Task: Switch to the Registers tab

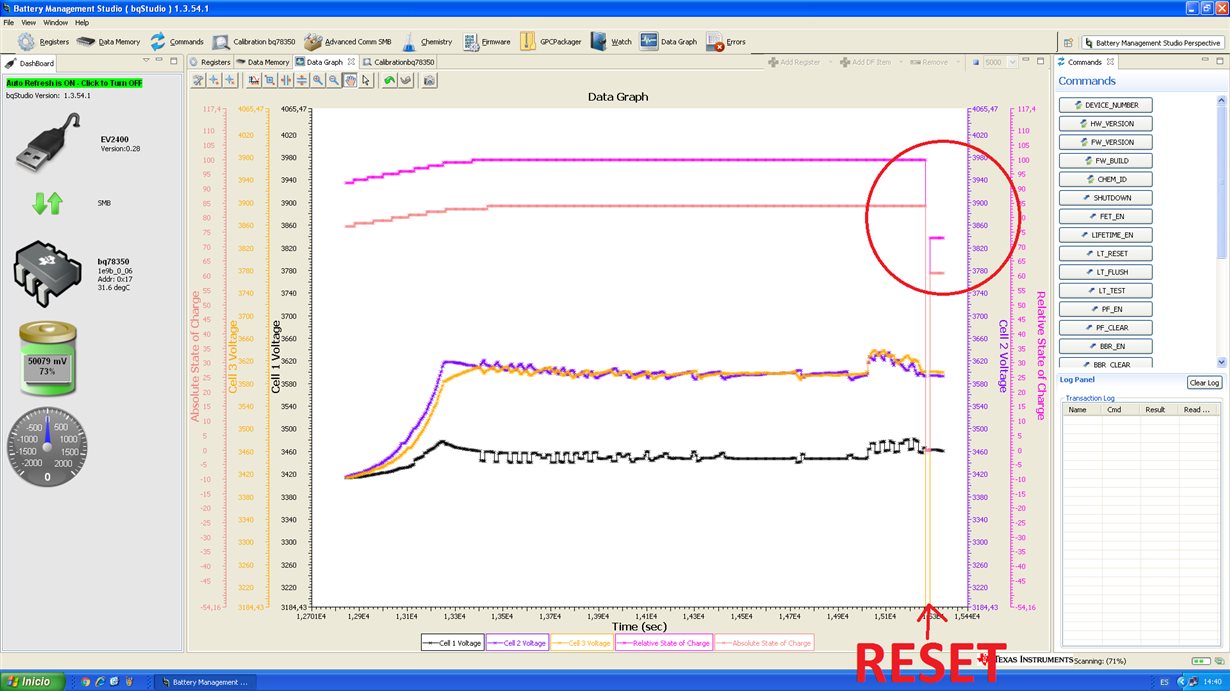Action: point(210,62)
